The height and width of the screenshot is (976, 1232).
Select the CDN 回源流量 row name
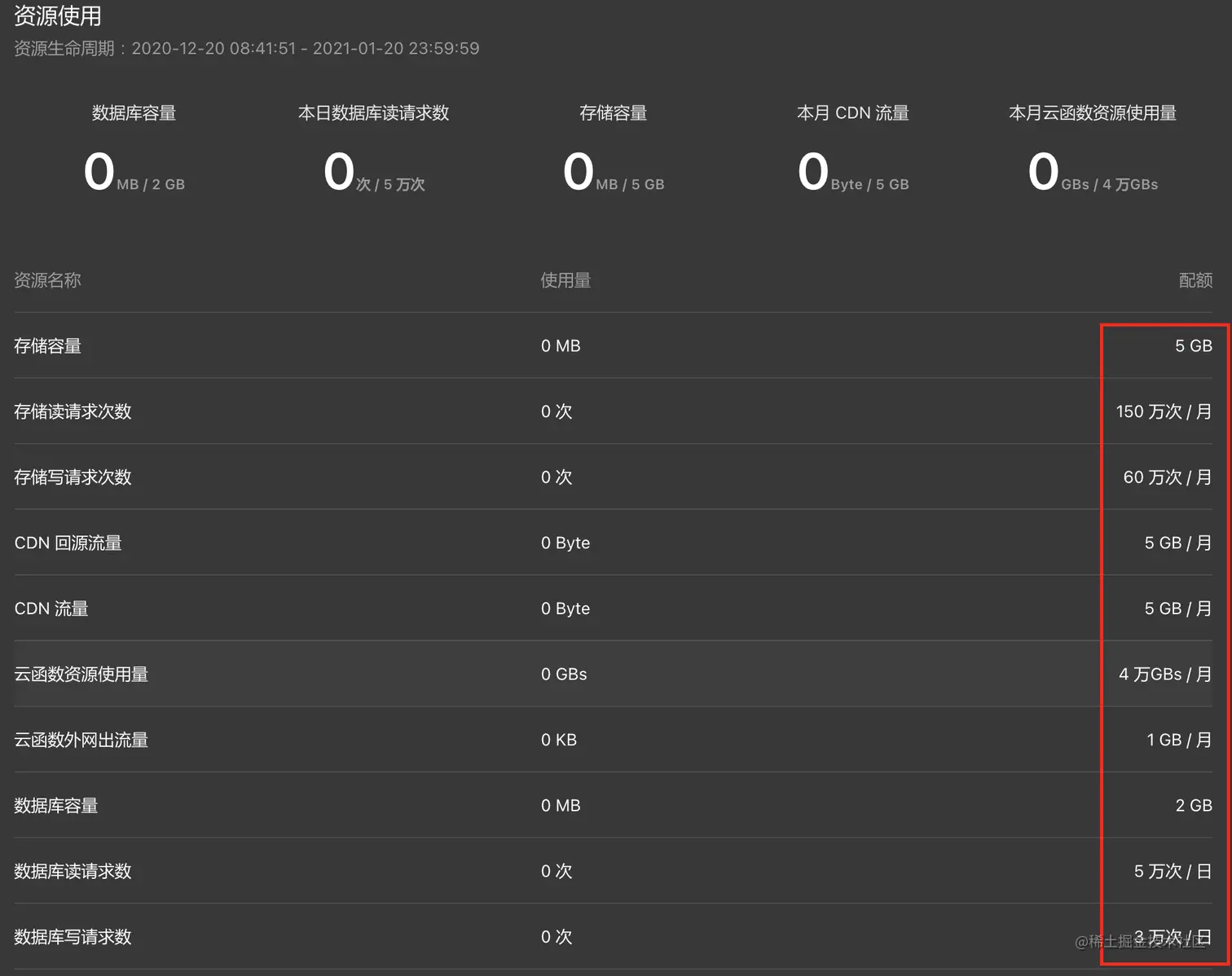coord(68,543)
